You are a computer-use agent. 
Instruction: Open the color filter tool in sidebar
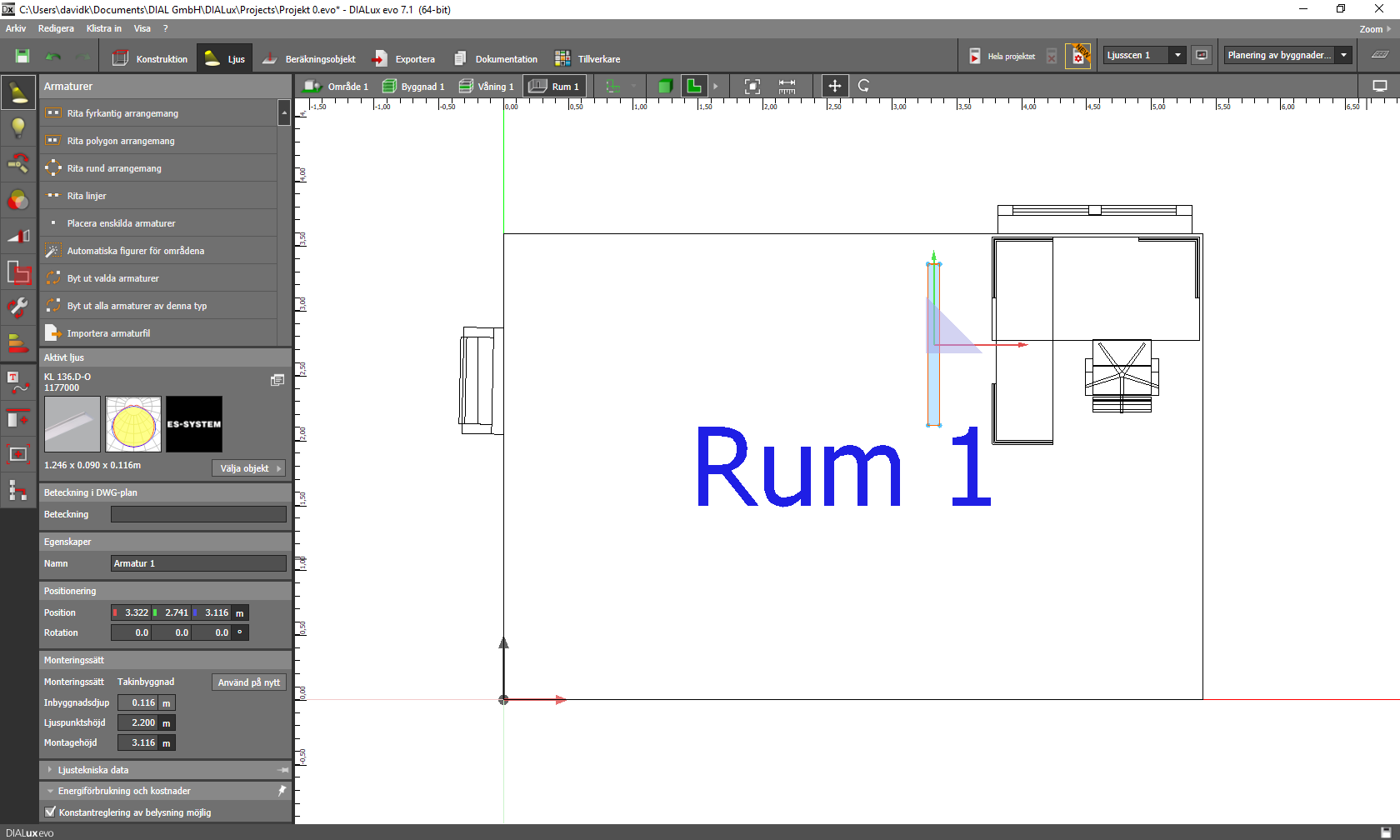pos(18,200)
